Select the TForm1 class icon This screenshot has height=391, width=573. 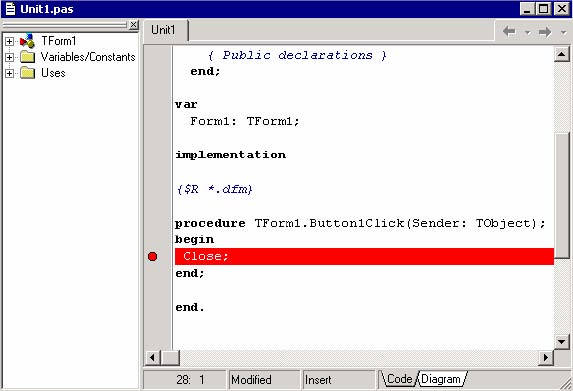tap(27, 41)
